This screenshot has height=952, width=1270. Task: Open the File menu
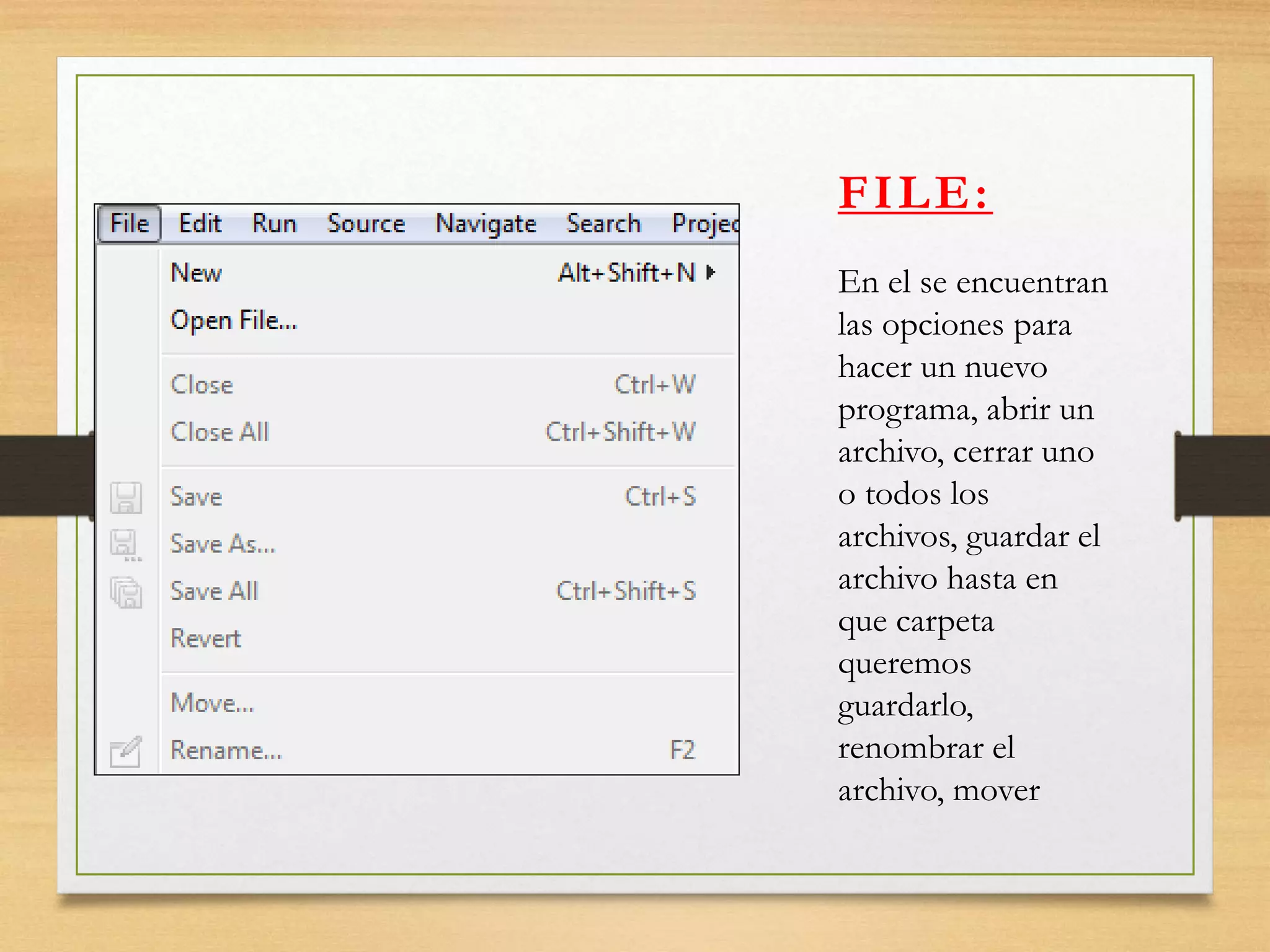coord(130,223)
